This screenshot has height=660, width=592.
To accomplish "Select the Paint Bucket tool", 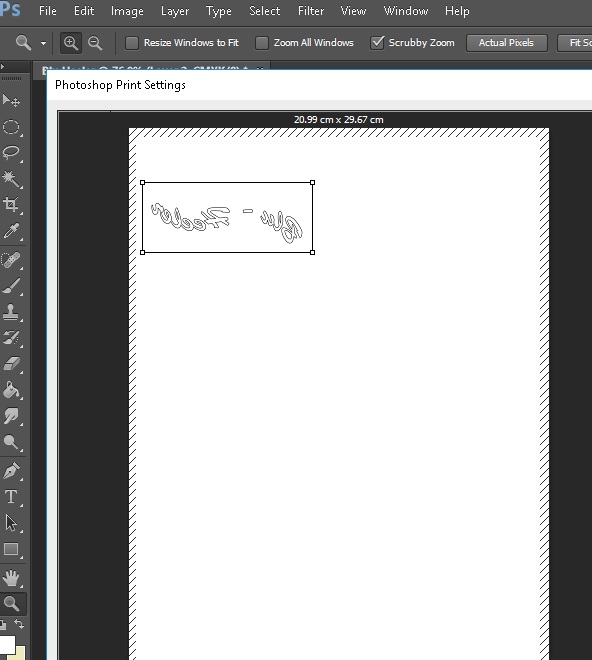I will click(x=11, y=390).
